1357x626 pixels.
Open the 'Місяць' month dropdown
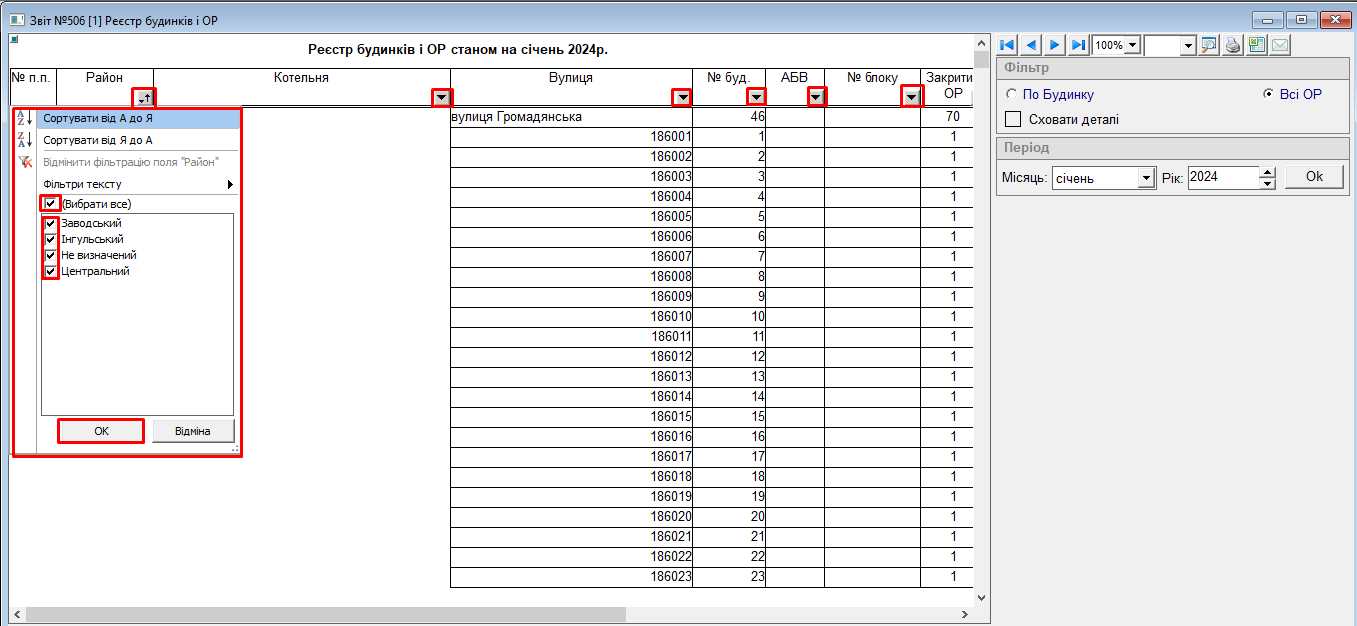click(1146, 178)
